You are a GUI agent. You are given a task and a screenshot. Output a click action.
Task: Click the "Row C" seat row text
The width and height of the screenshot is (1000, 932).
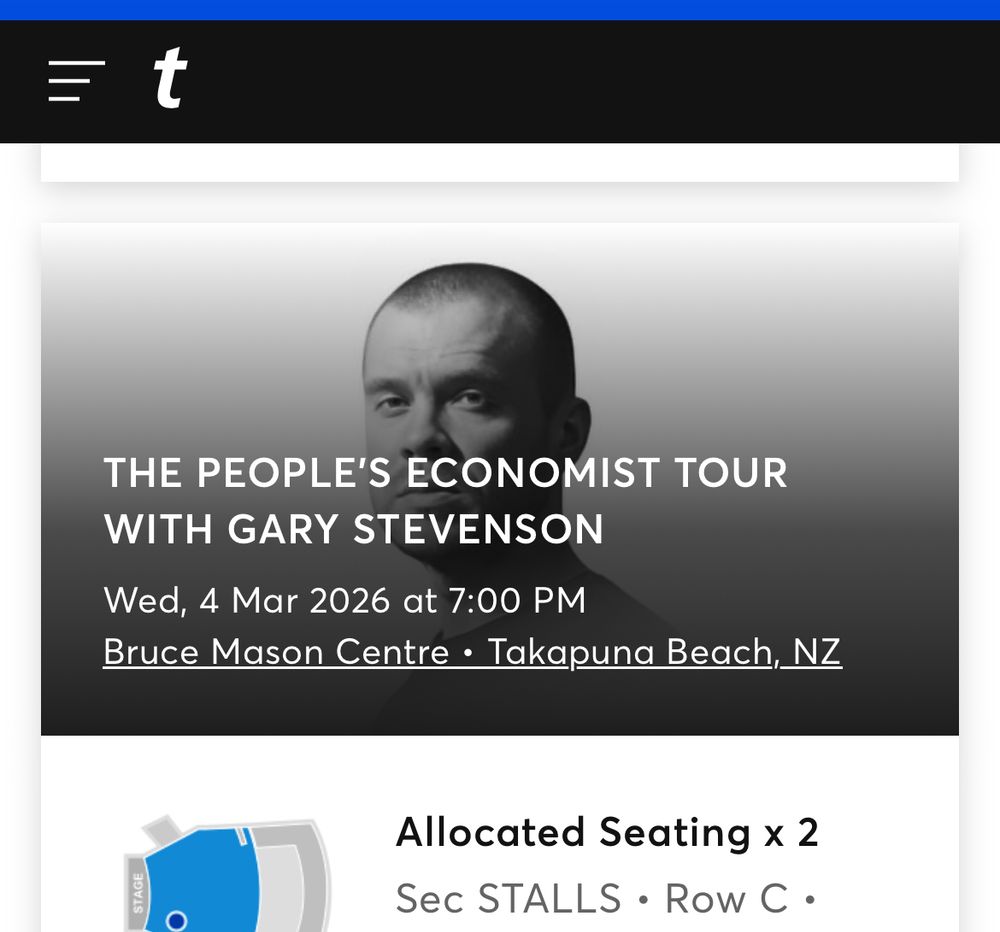coord(726,899)
